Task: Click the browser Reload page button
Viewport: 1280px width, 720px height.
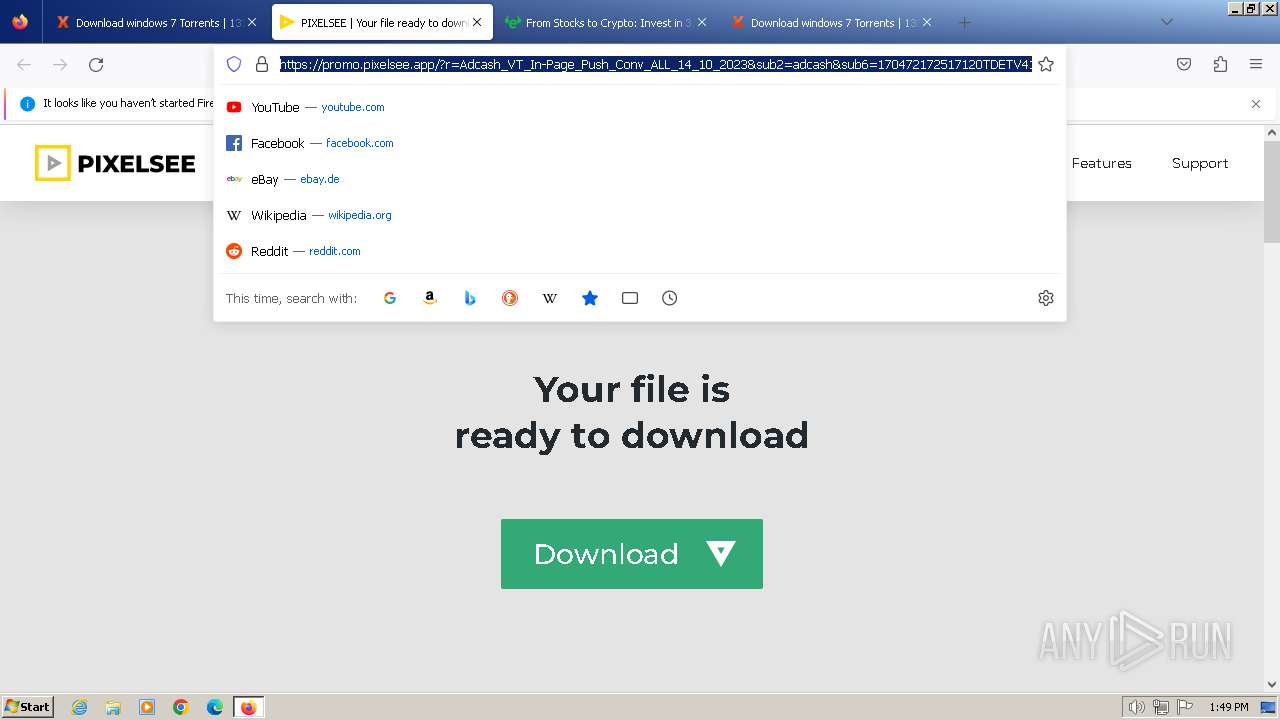Action: point(96,64)
